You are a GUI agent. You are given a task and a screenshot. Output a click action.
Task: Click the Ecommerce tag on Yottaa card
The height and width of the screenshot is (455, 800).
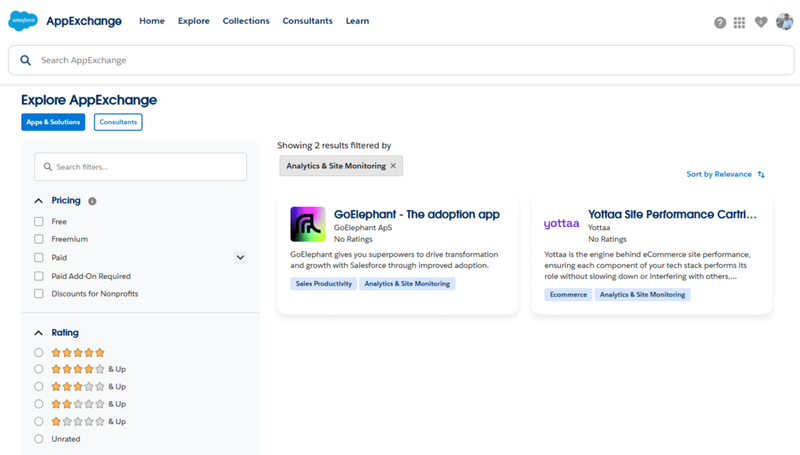pyautogui.click(x=568, y=294)
